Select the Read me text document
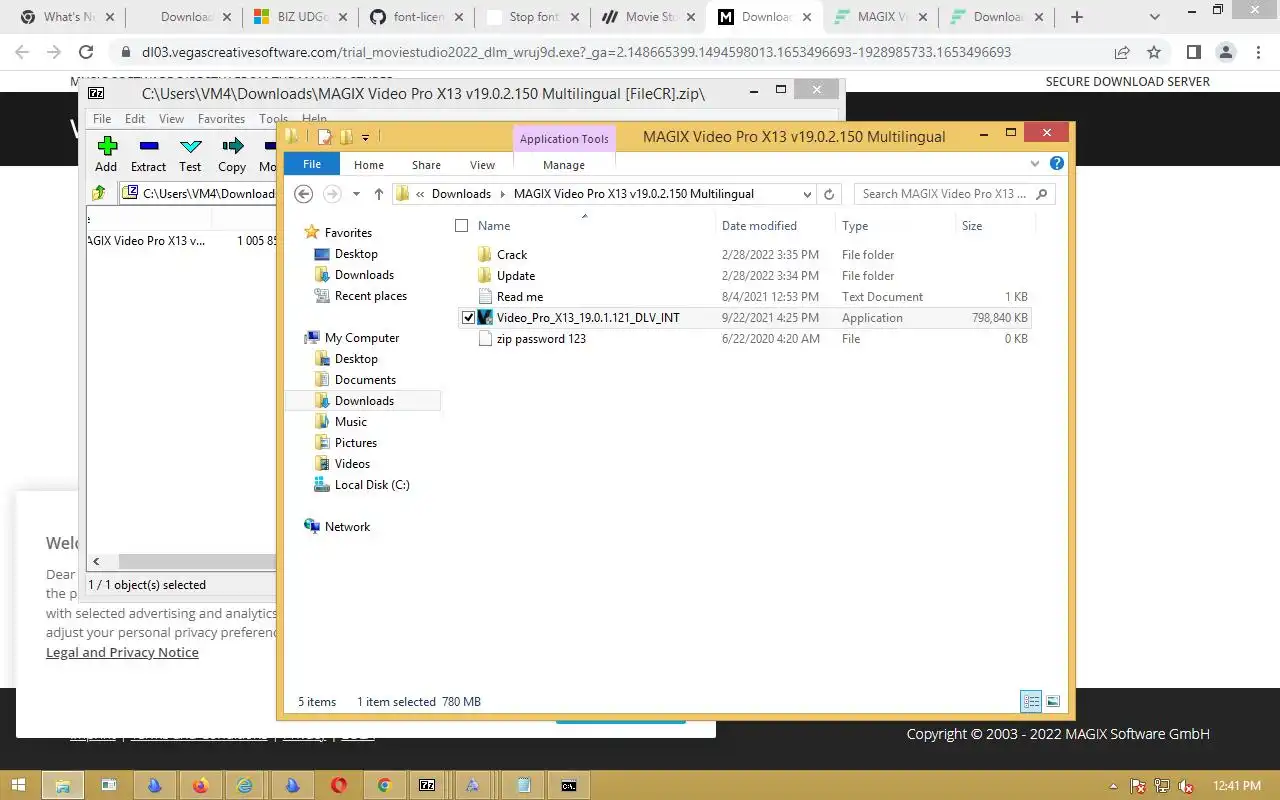This screenshot has width=1280, height=800. click(520, 297)
